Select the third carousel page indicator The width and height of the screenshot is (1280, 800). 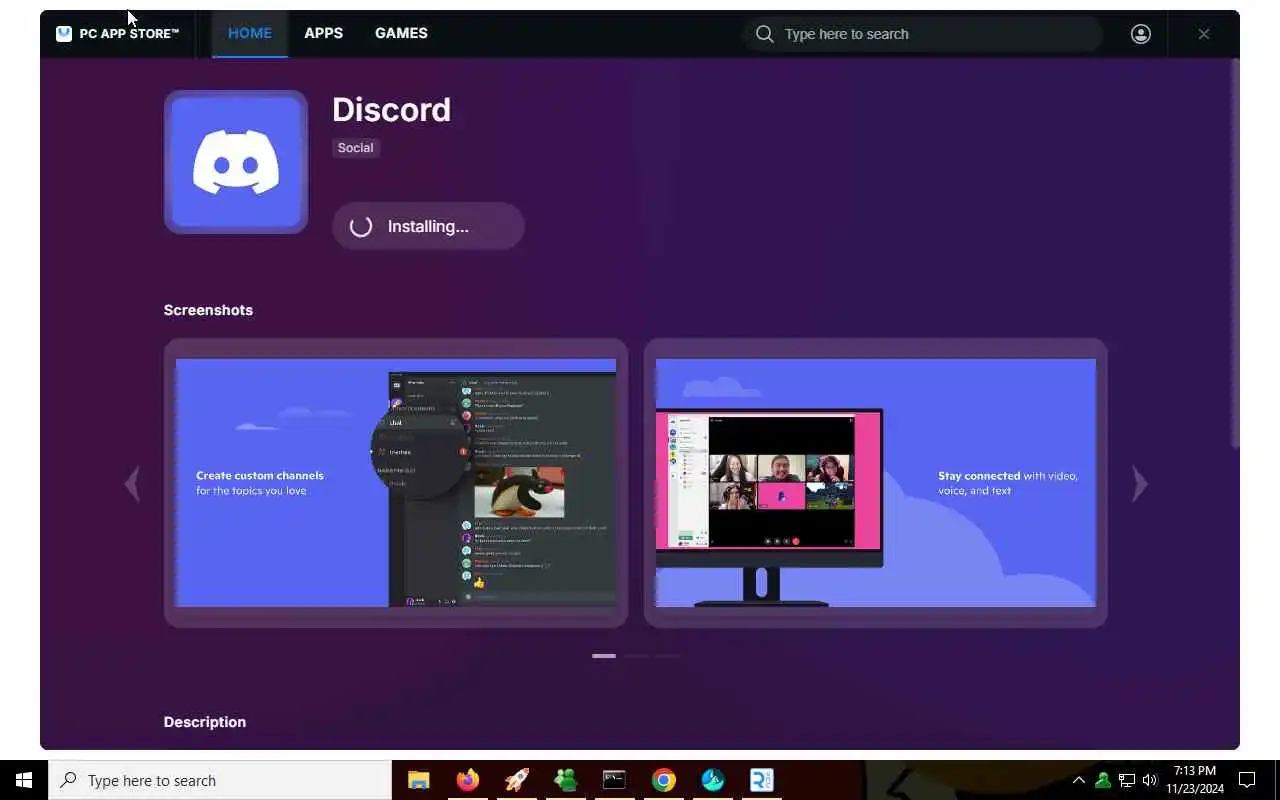tap(668, 656)
